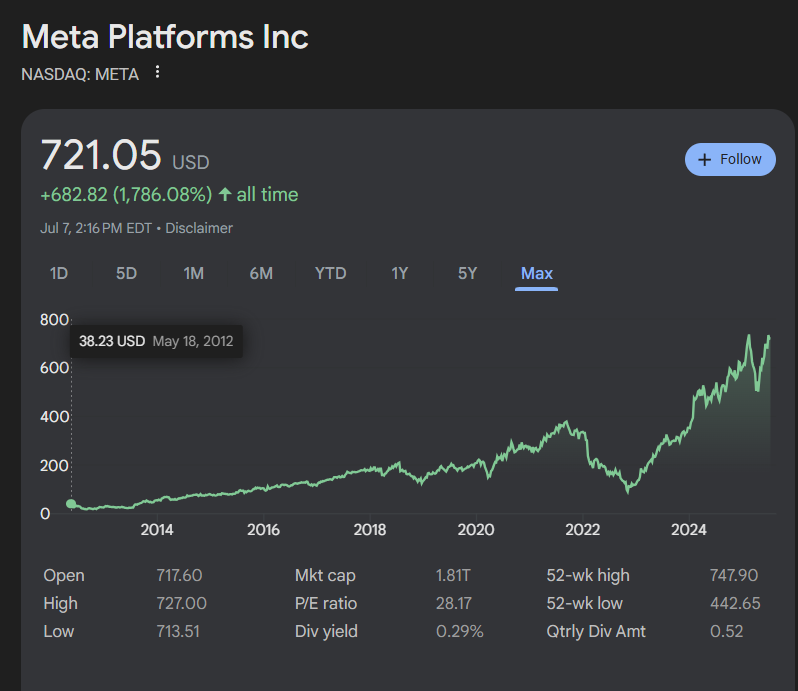Click the +682.82 (1,786.08%) all time change
Screen dimensions: 798x691
pos(169,194)
